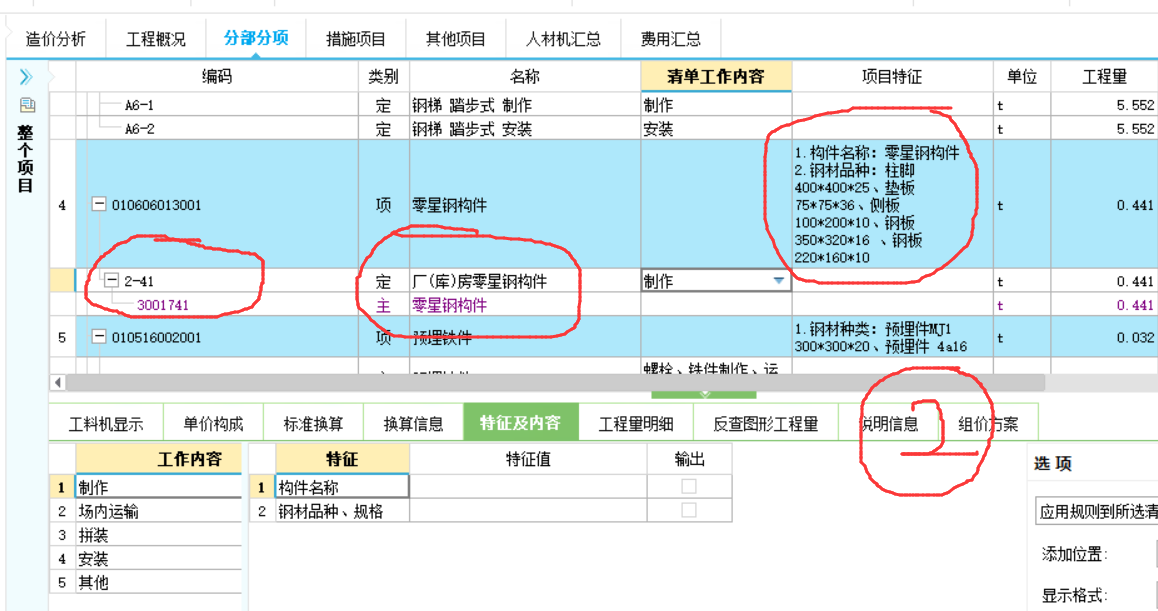Select 场内运输 in work content list
The width and height of the screenshot is (1158, 611).
click(x=159, y=511)
